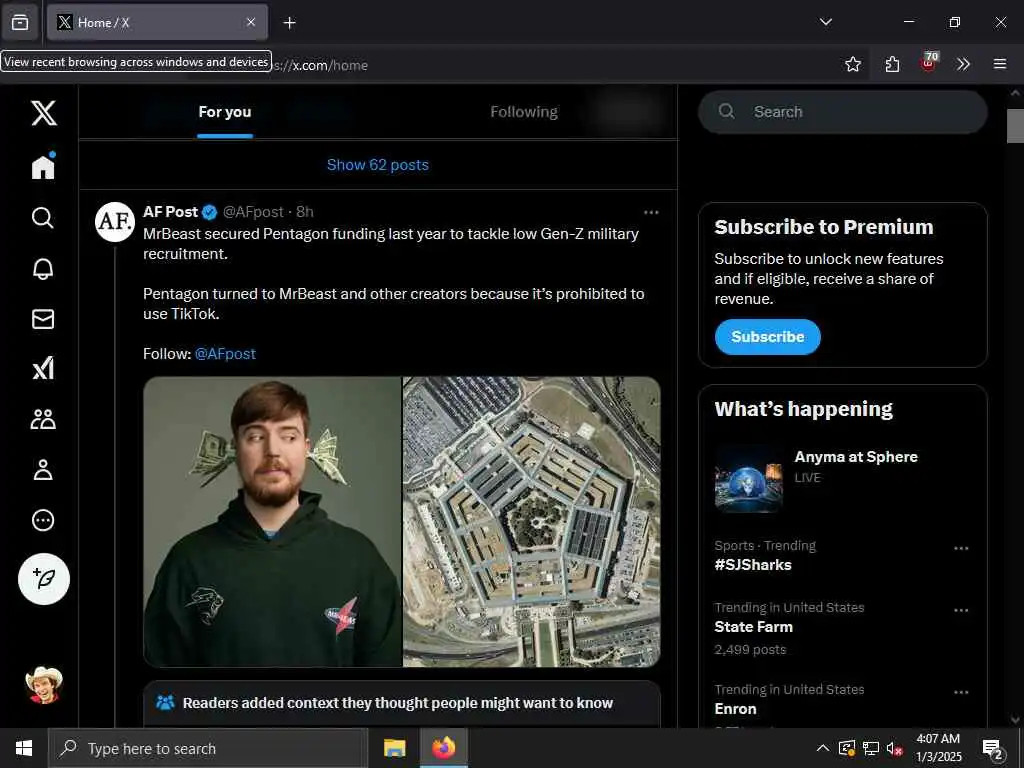Open more options on AF Post tweet
Viewport: 1024px width, 768px height.
click(651, 212)
